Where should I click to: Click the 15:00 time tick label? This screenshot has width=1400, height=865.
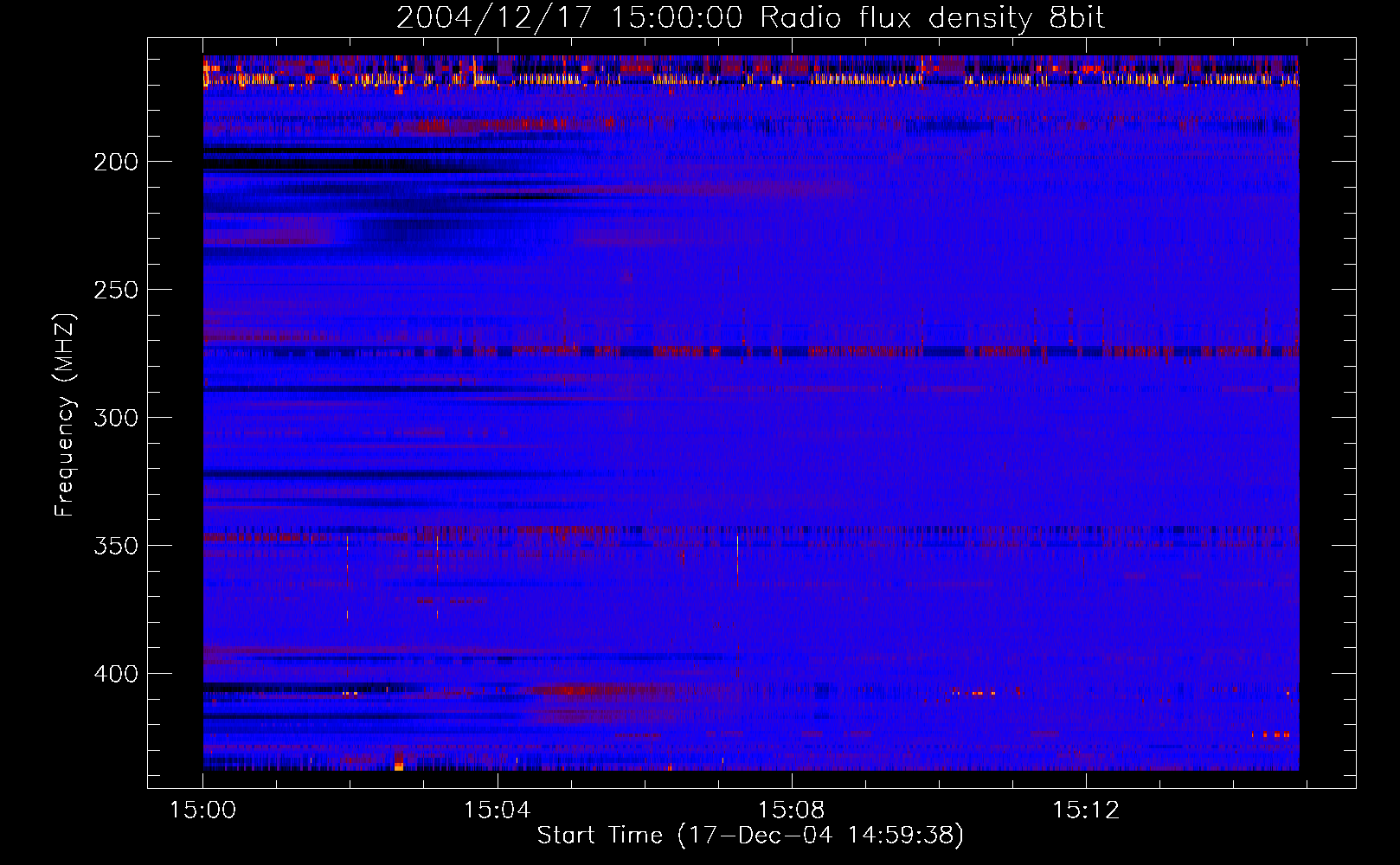click(202, 811)
